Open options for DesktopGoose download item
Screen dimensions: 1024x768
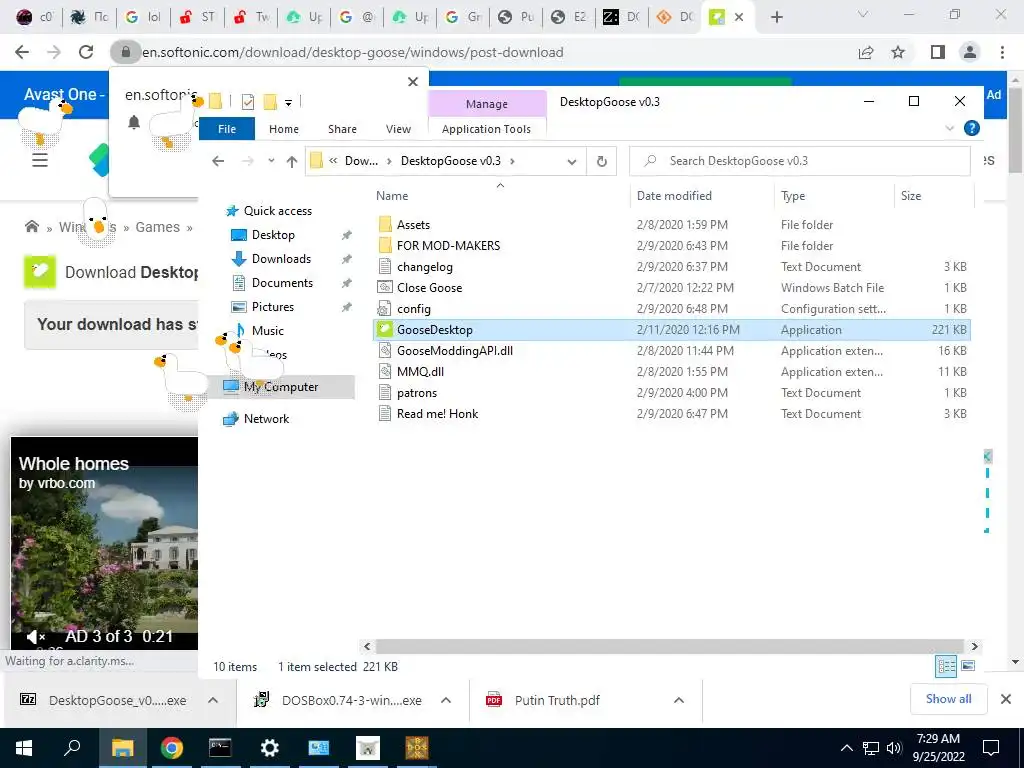213,700
